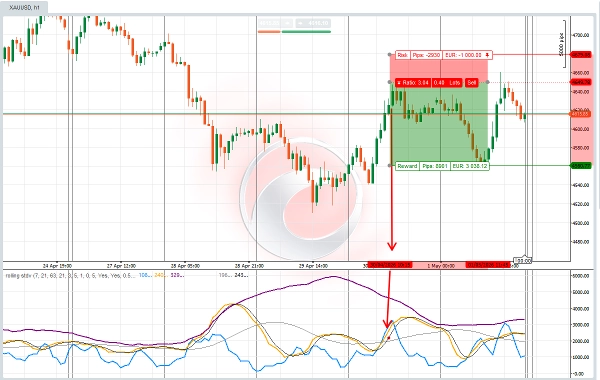This screenshot has width=600, height=380.
Task: Click the pin icon on the Risk label
Action: click(x=488, y=55)
